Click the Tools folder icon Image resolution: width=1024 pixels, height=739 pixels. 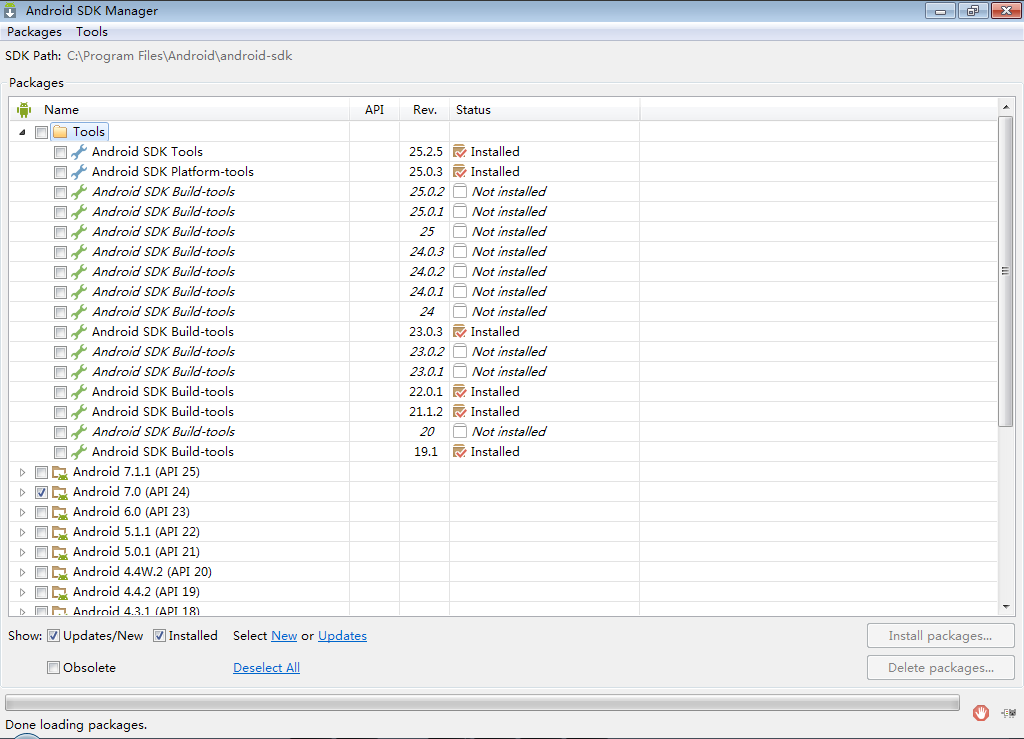coord(60,132)
